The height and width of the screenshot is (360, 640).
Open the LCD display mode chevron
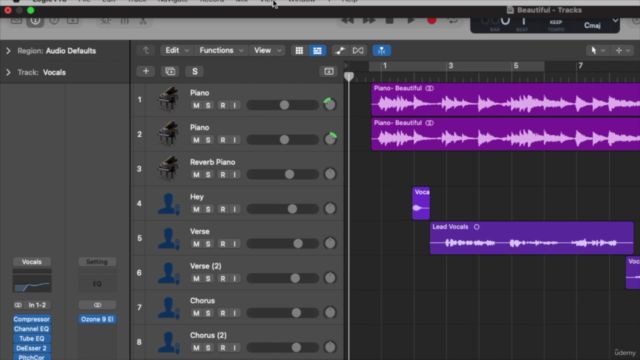(615, 20)
